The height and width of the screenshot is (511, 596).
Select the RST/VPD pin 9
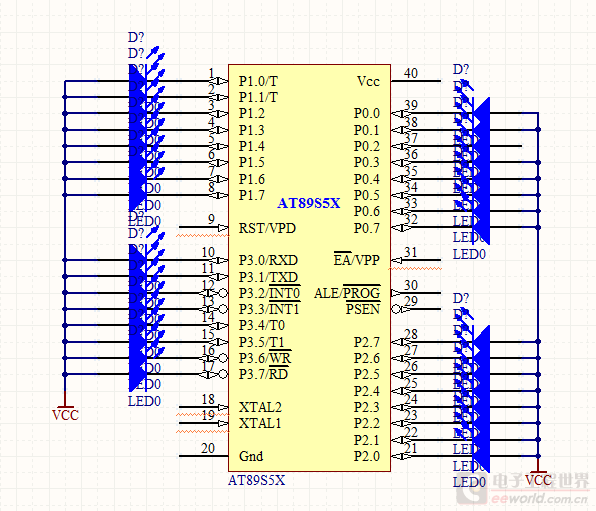tap(203, 227)
